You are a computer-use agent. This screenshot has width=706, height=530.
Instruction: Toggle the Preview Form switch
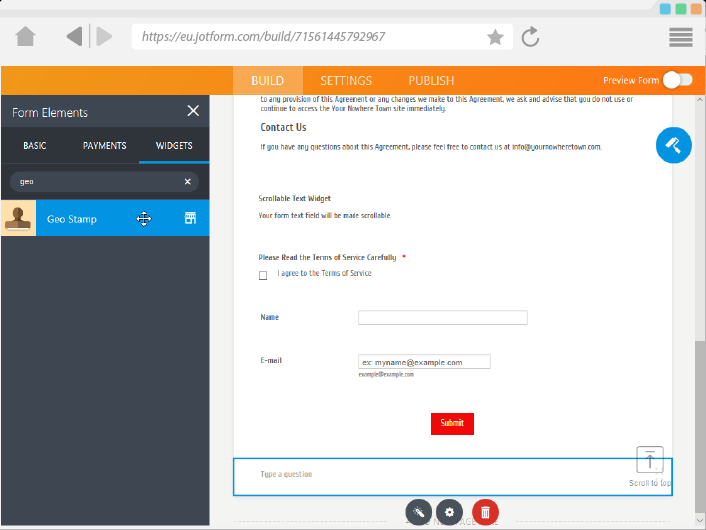pyautogui.click(x=677, y=80)
